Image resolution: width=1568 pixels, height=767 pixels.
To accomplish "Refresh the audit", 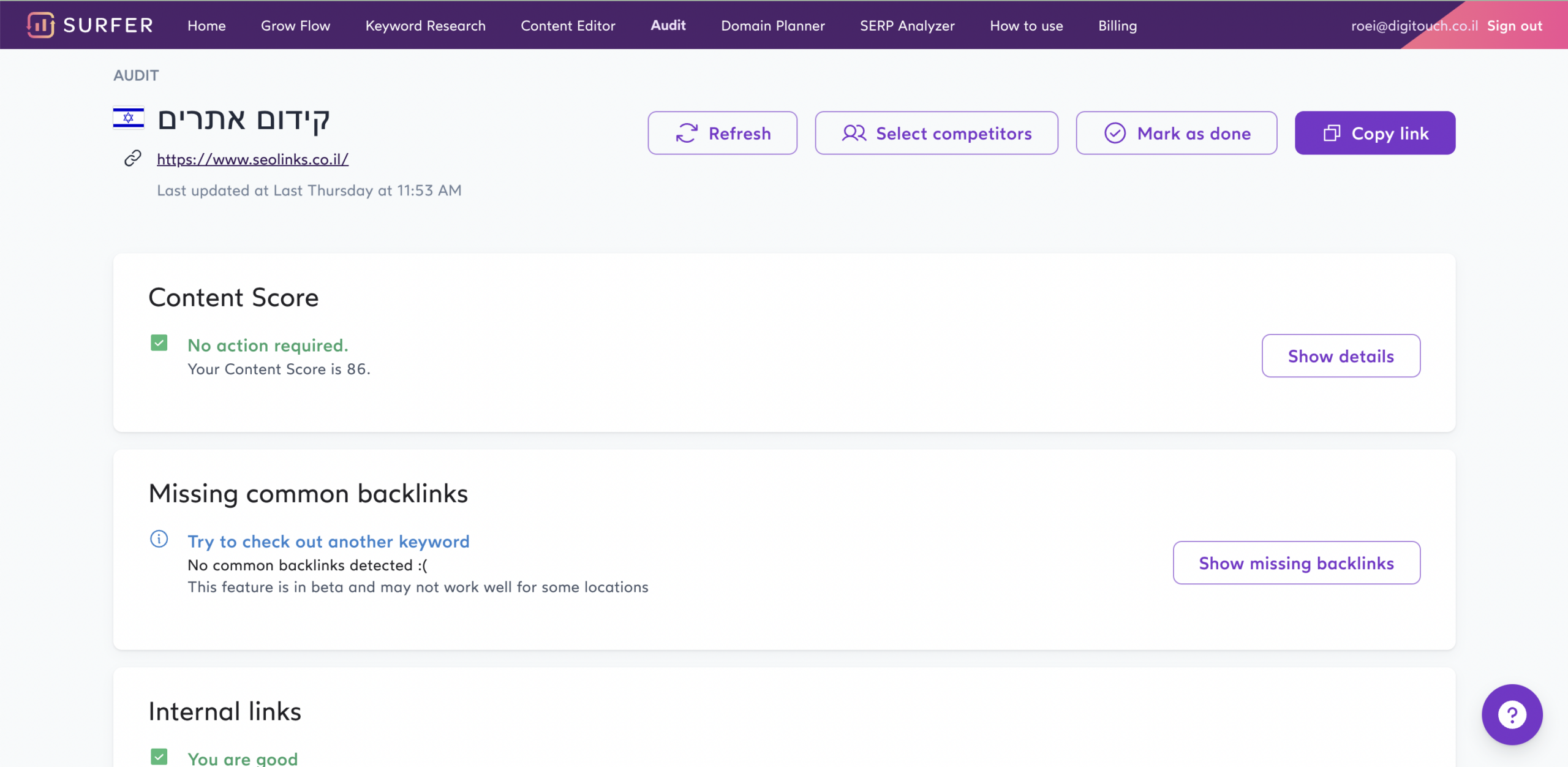I will 723,133.
